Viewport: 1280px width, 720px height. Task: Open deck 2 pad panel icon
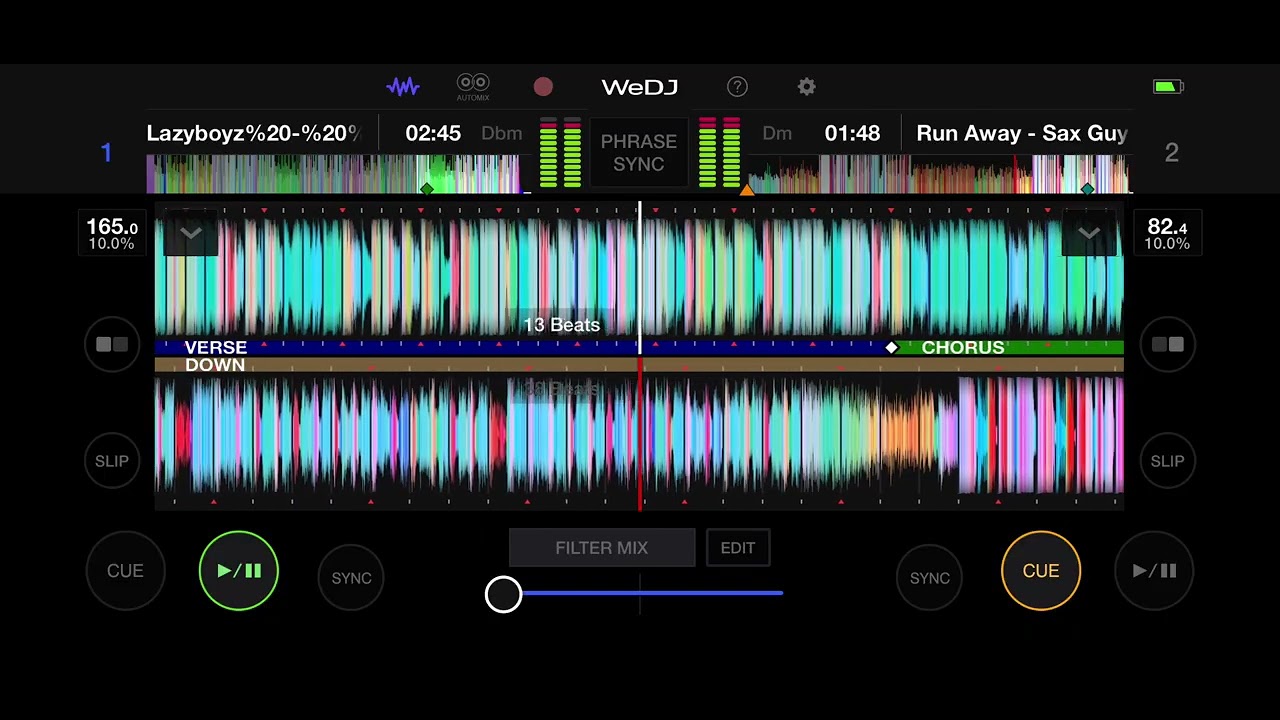click(1168, 344)
